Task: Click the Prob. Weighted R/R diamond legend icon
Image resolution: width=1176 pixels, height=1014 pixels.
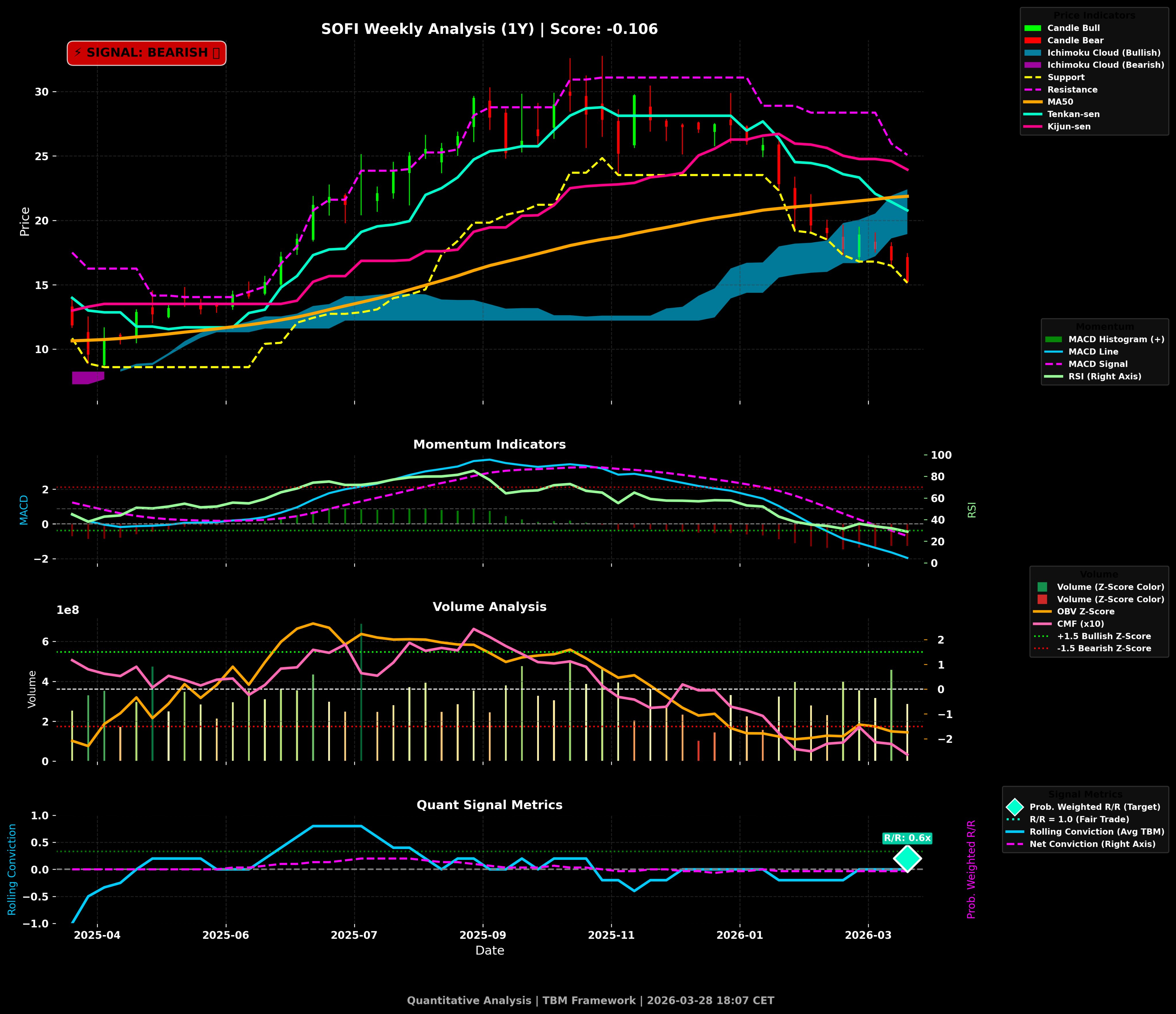Action: point(1014,807)
